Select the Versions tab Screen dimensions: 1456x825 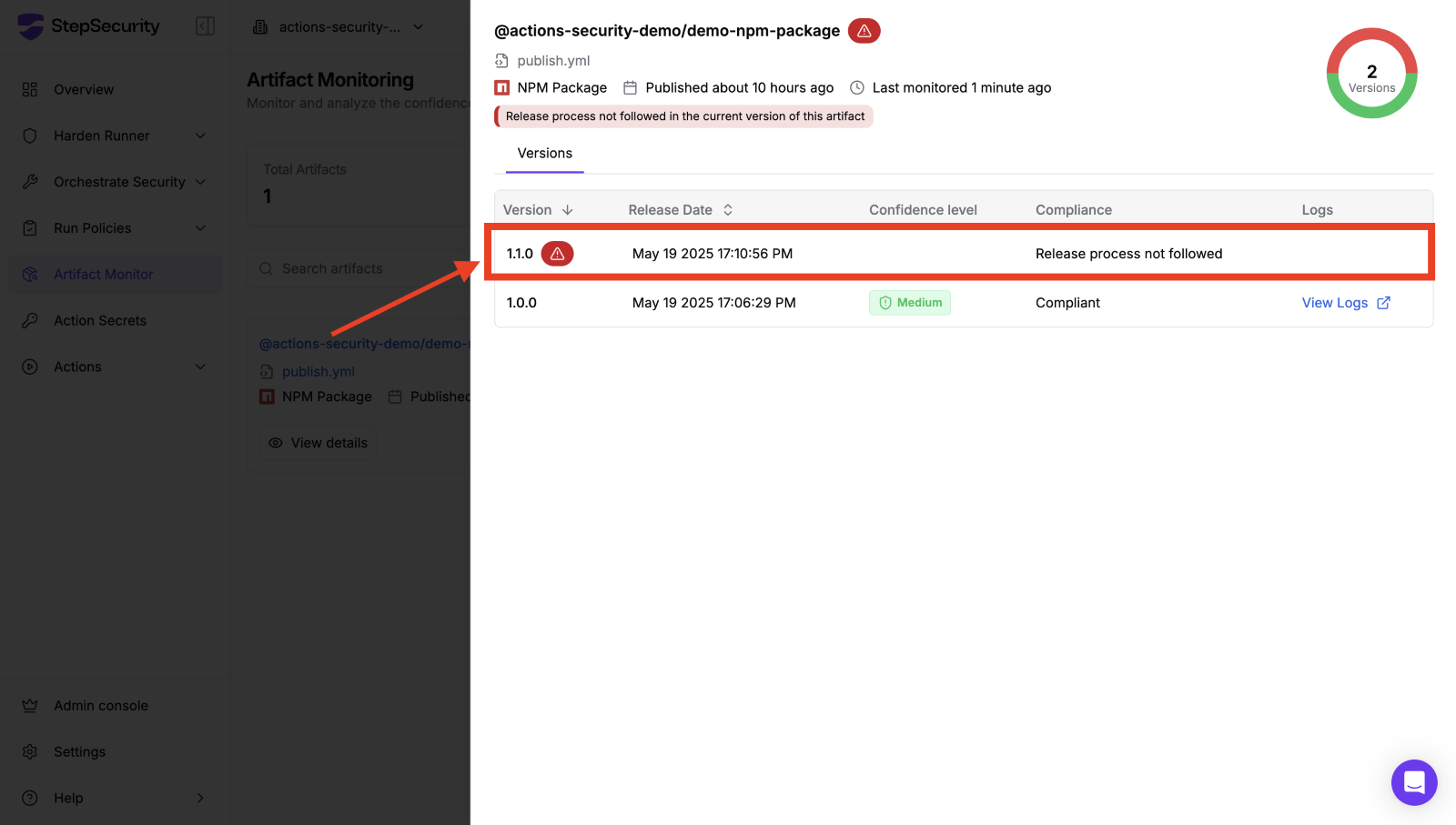(545, 154)
